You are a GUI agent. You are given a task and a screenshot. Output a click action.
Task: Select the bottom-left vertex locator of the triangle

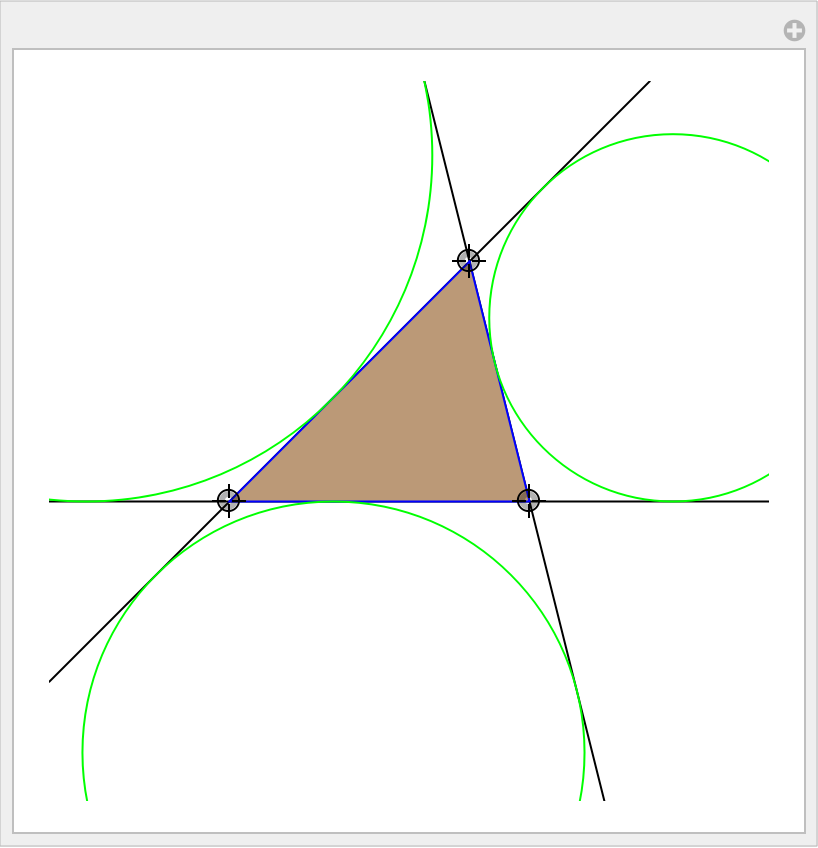click(229, 500)
